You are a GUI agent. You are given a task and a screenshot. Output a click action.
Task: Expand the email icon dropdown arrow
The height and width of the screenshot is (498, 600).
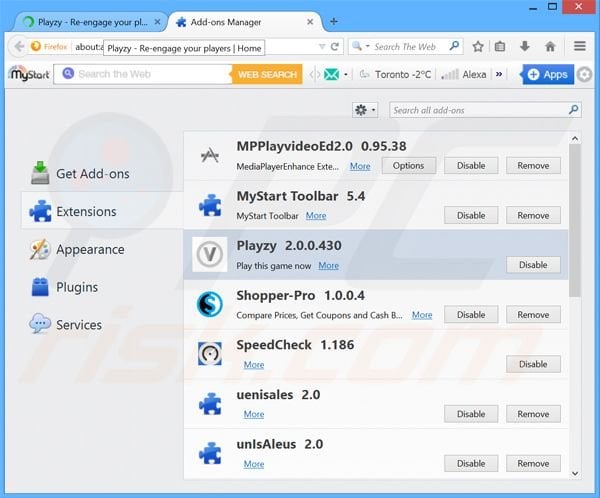(x=346, y=74)
